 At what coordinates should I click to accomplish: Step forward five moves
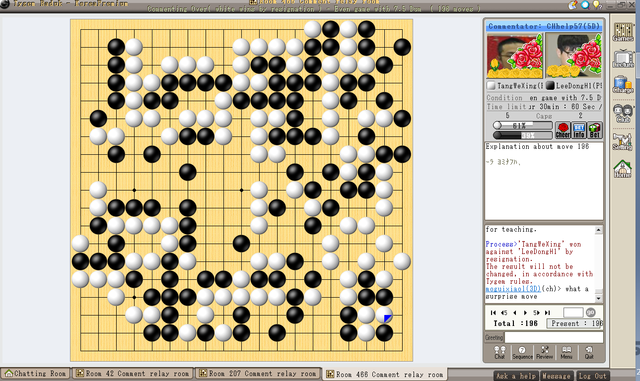point(536,312)
